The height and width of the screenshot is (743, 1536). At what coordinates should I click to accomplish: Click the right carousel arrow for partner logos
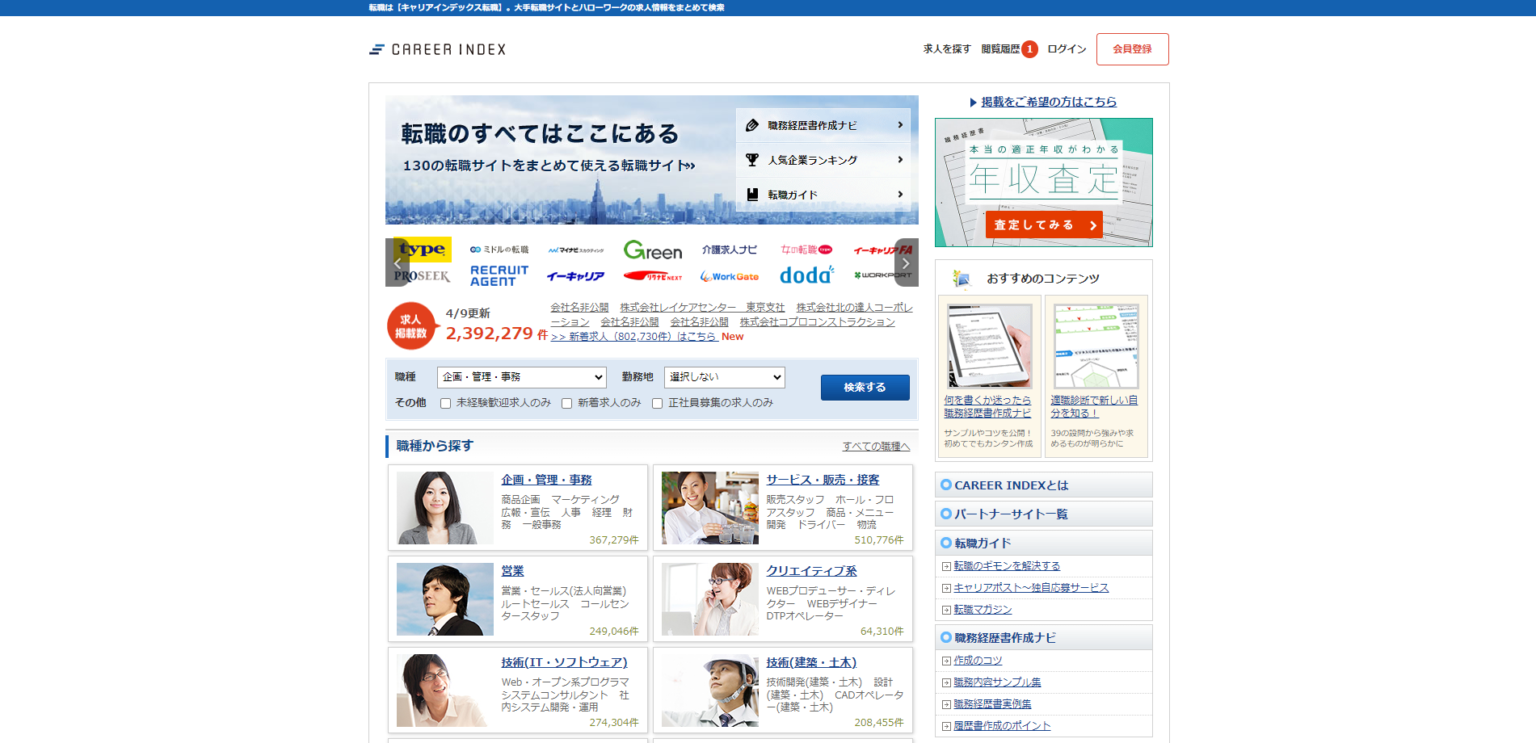tap(905, 262)
